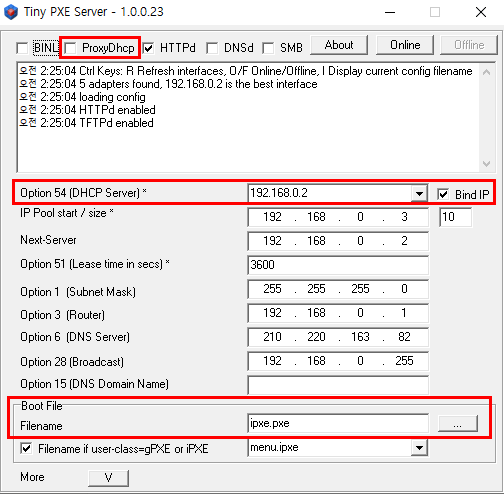Click the log scrollbar down arrow
Image resolution: width=504 pixels, height=494 pixels.
coord(486,164)
